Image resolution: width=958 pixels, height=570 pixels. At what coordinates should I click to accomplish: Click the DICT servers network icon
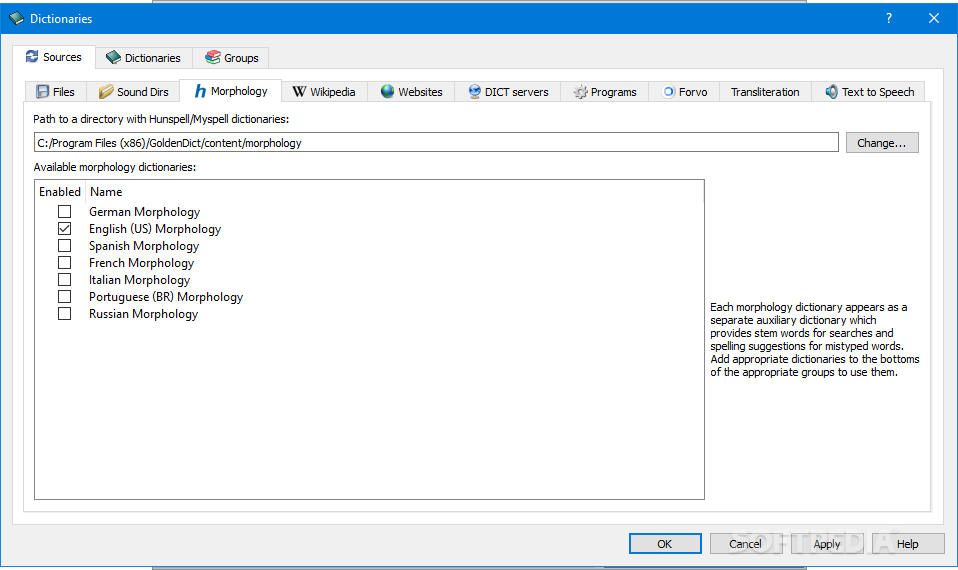click(475, 92)
